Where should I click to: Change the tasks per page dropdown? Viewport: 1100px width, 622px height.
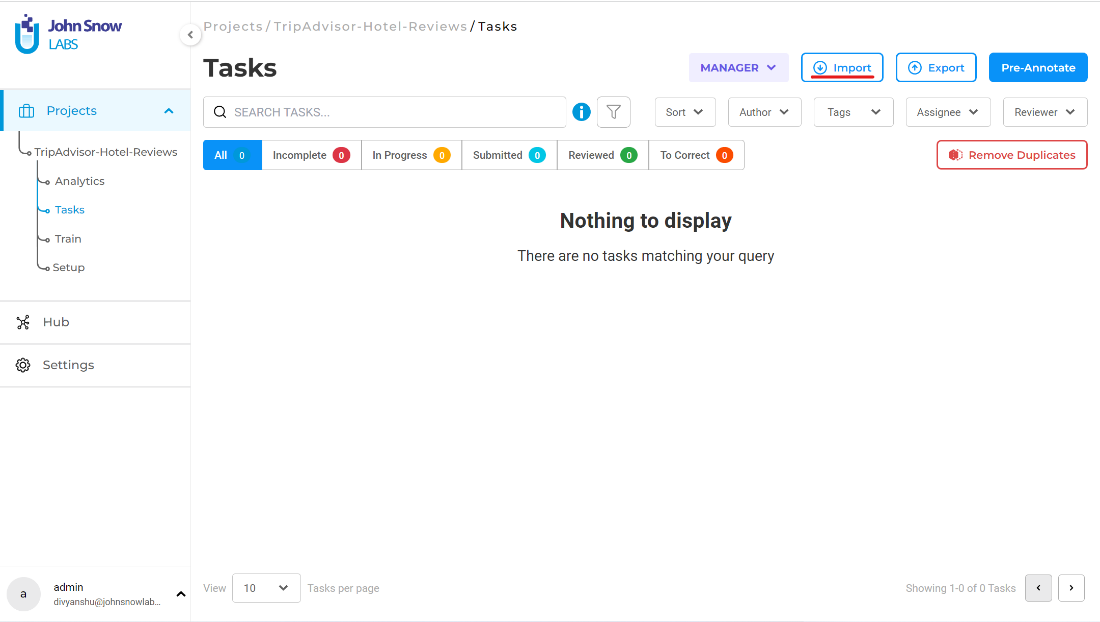pyautogui.click(x=266, y=588)
